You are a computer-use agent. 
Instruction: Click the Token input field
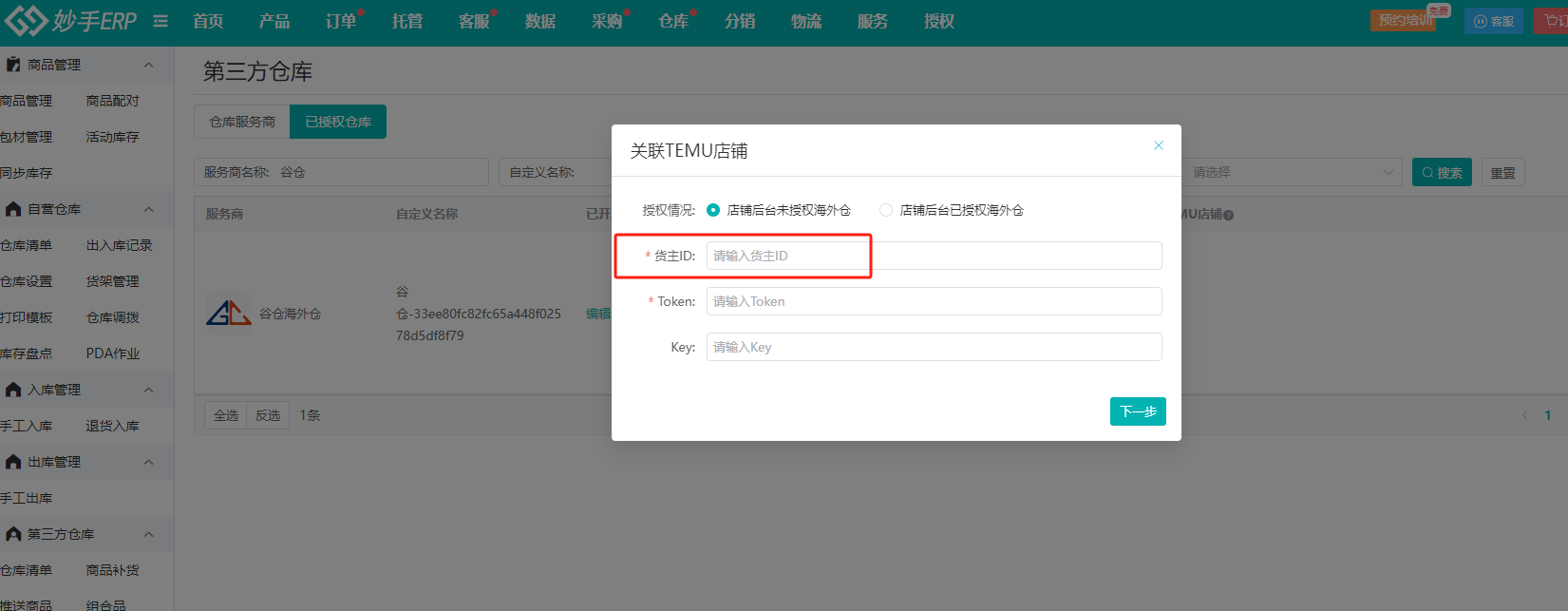[x=935, y=301]
